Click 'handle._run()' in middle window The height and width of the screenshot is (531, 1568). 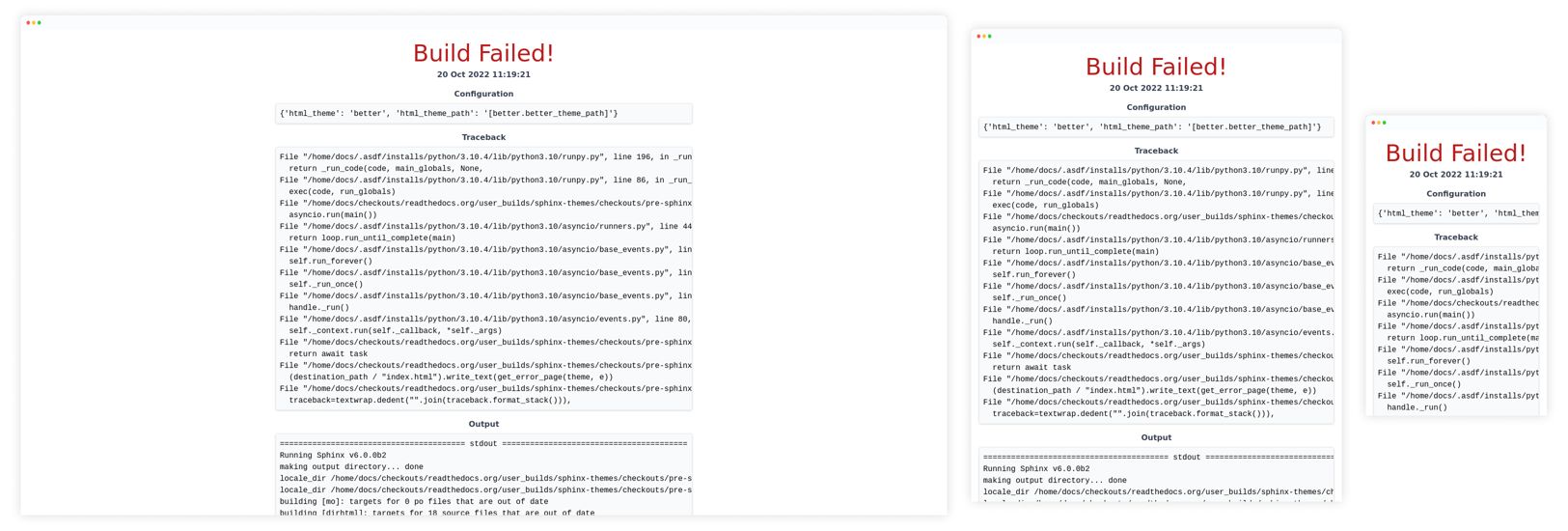click(1023, 321)
